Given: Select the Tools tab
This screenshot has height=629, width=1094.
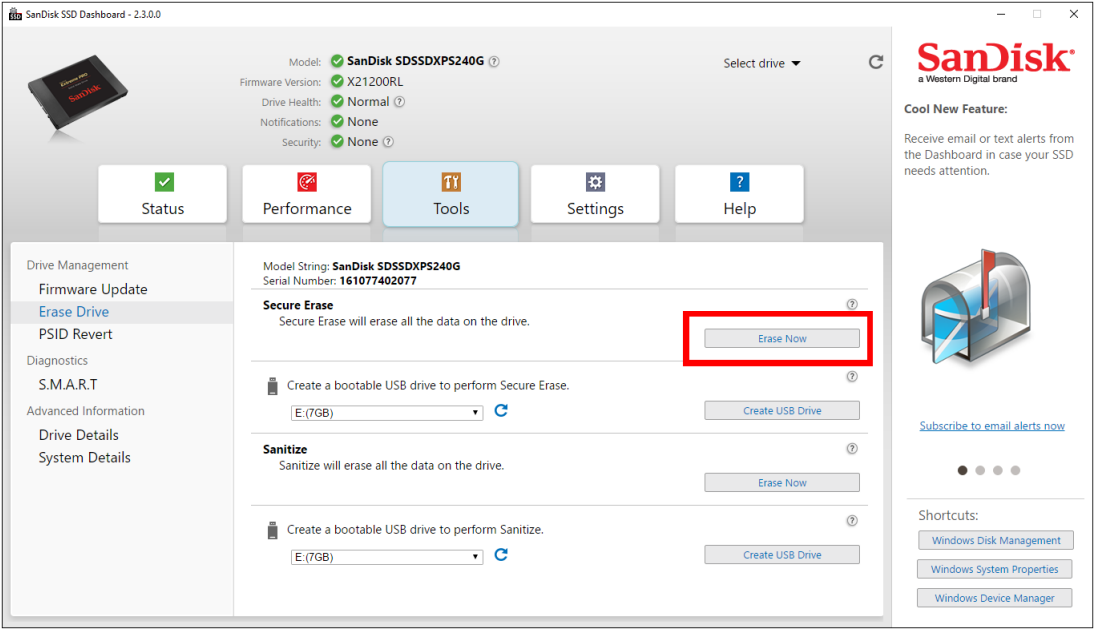Looking at the screenshot, I should click(451, 194).
